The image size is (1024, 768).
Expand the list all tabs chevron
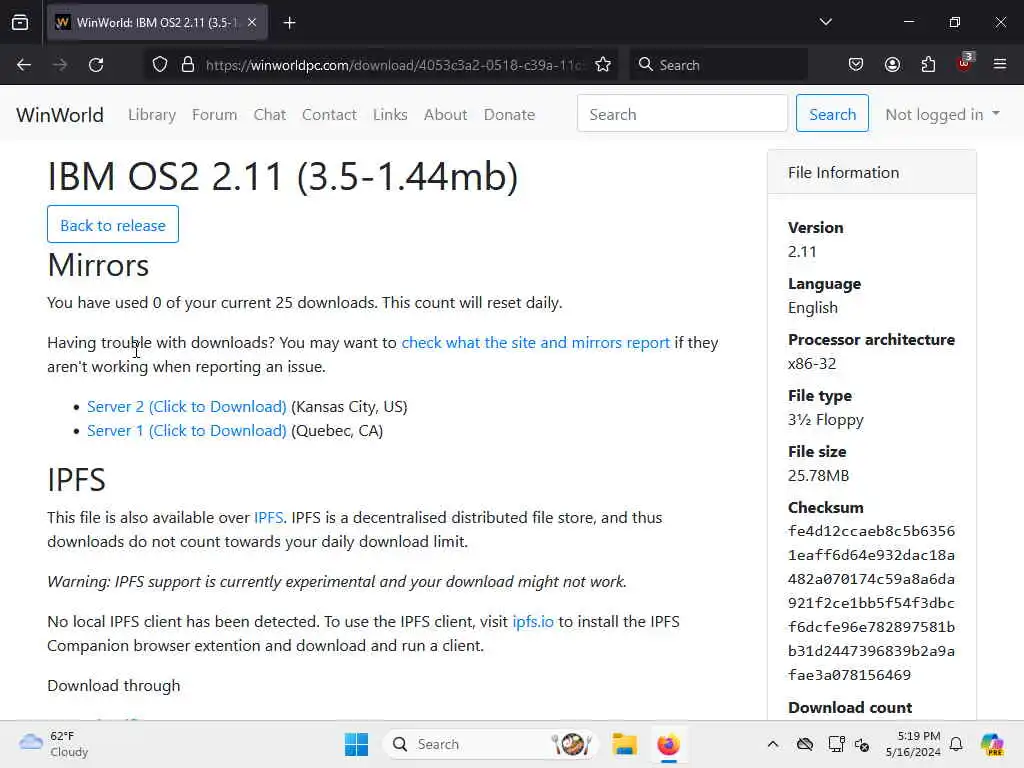coord(825,22)
